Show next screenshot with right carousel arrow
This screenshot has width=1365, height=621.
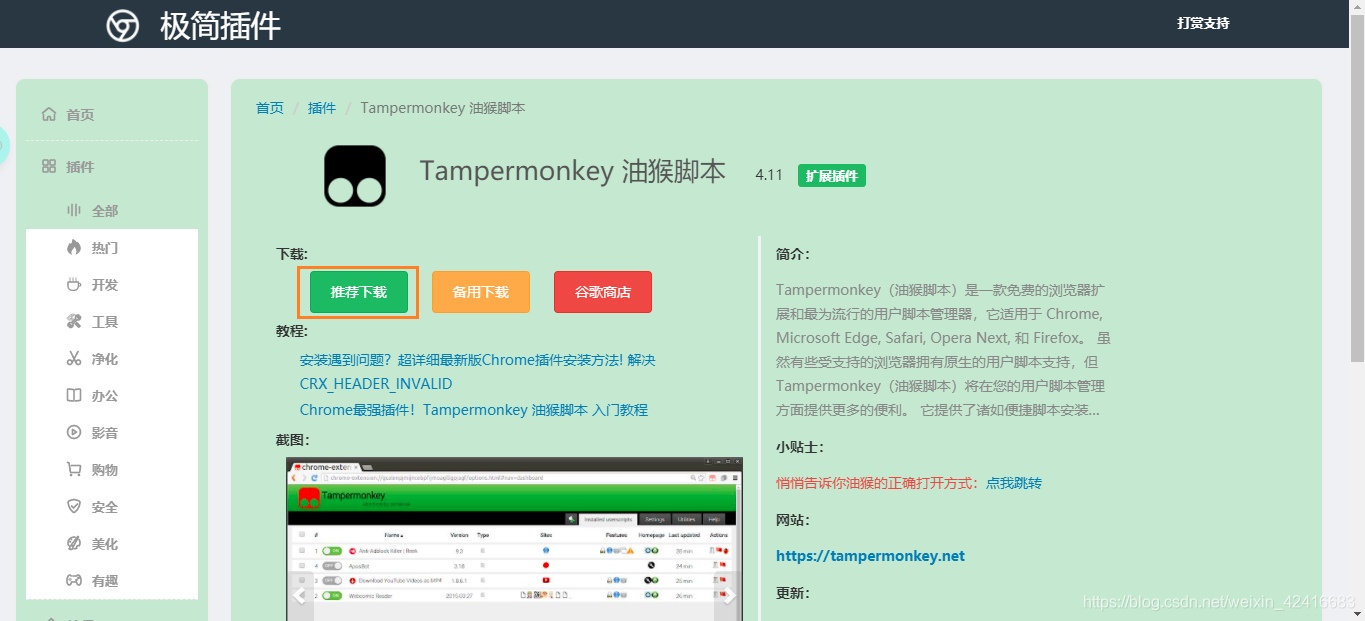tap(729, 596)
